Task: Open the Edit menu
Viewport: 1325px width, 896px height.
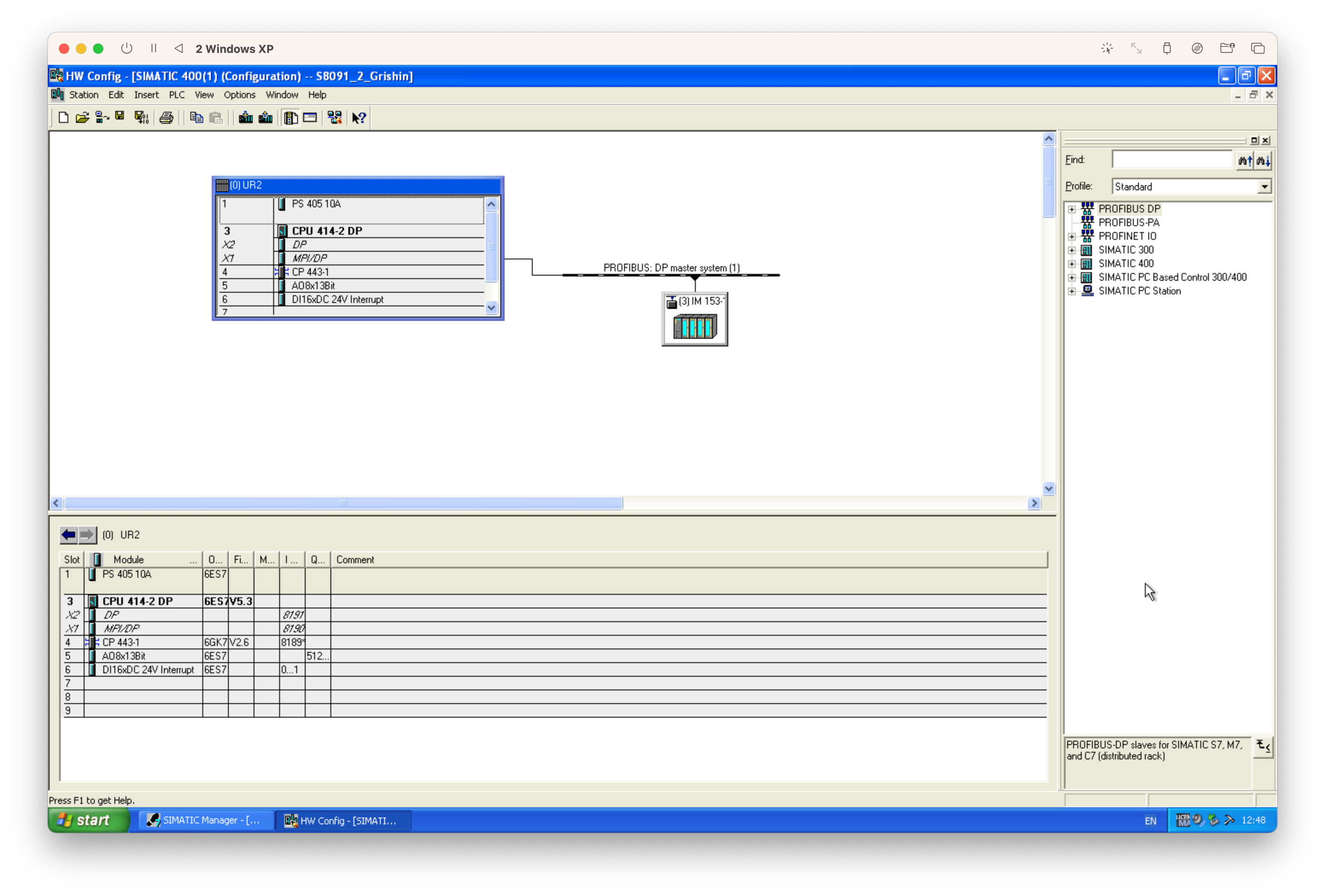Action: coord(116,95)
